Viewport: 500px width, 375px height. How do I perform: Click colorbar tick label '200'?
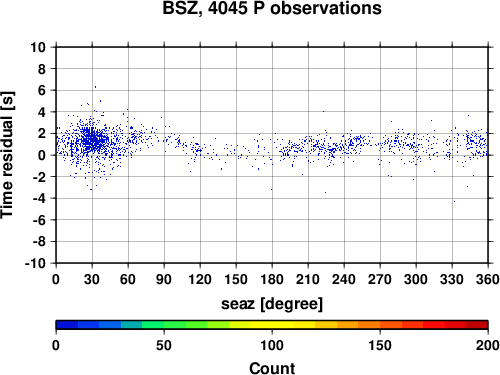click(488, 345)
